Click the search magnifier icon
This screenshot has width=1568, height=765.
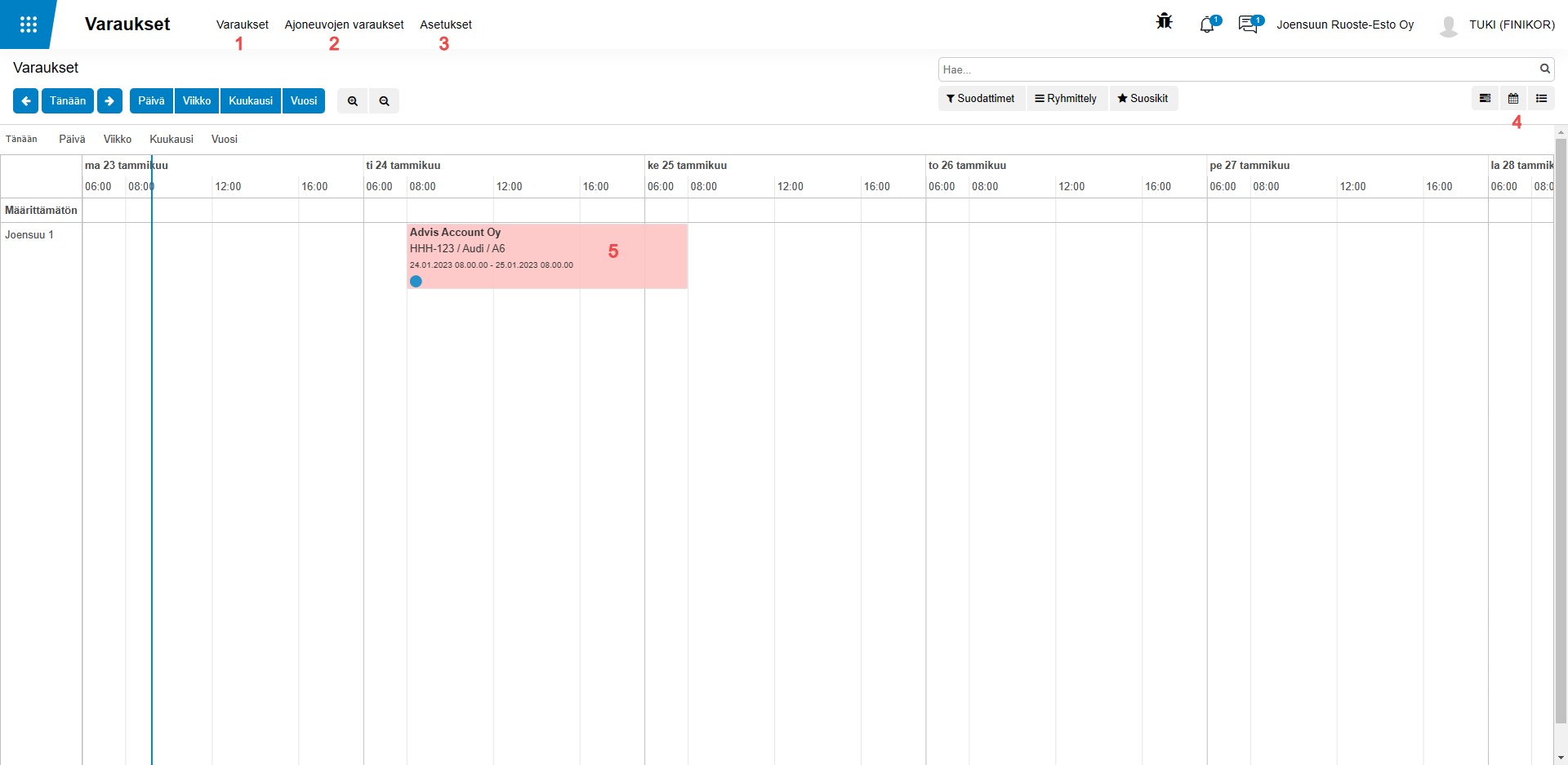click(x=1545, y=69)
